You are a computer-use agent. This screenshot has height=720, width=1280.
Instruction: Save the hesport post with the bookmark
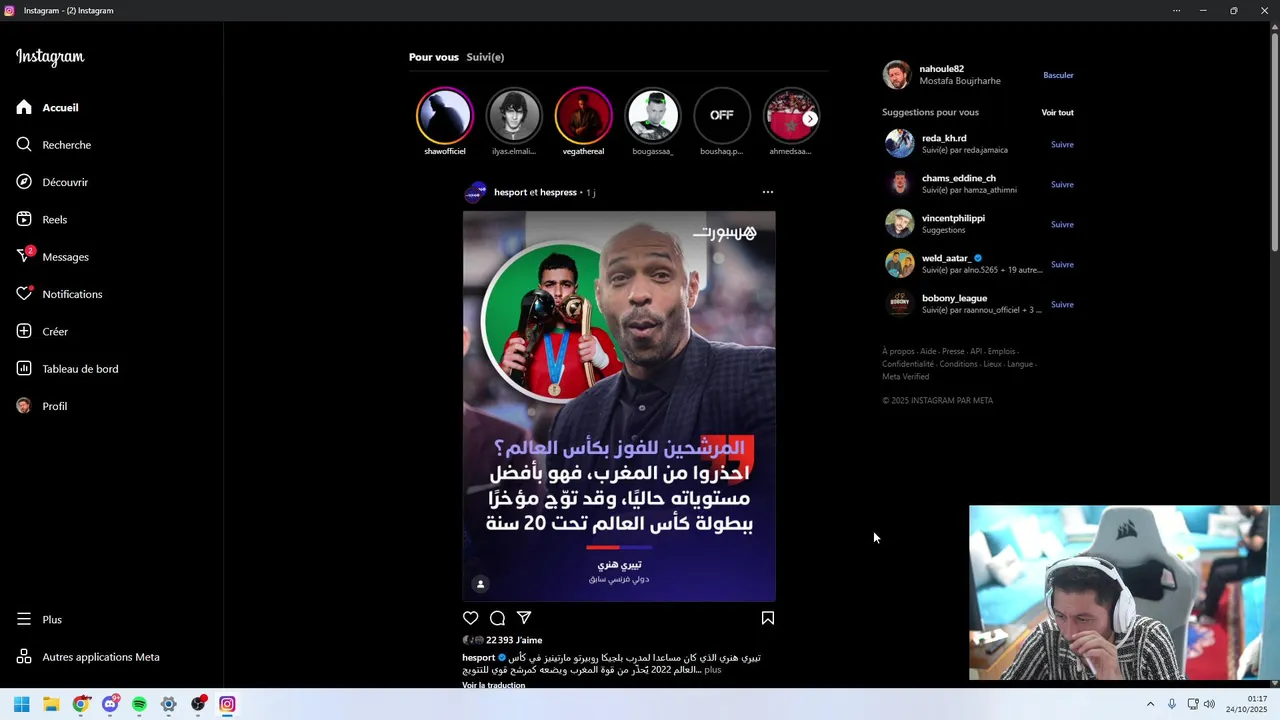tap(768, 618)
